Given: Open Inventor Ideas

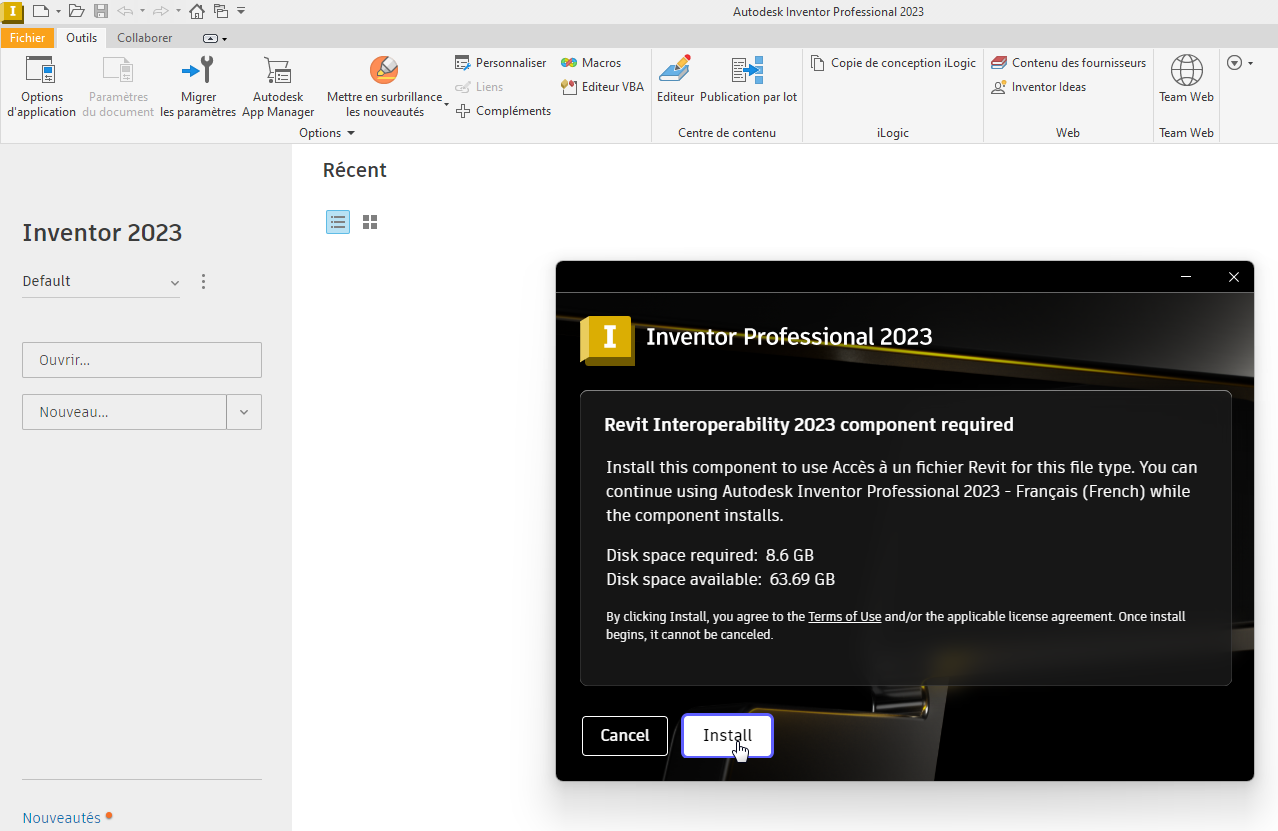Looking at the screenshot, I should tap(1038, 87).
